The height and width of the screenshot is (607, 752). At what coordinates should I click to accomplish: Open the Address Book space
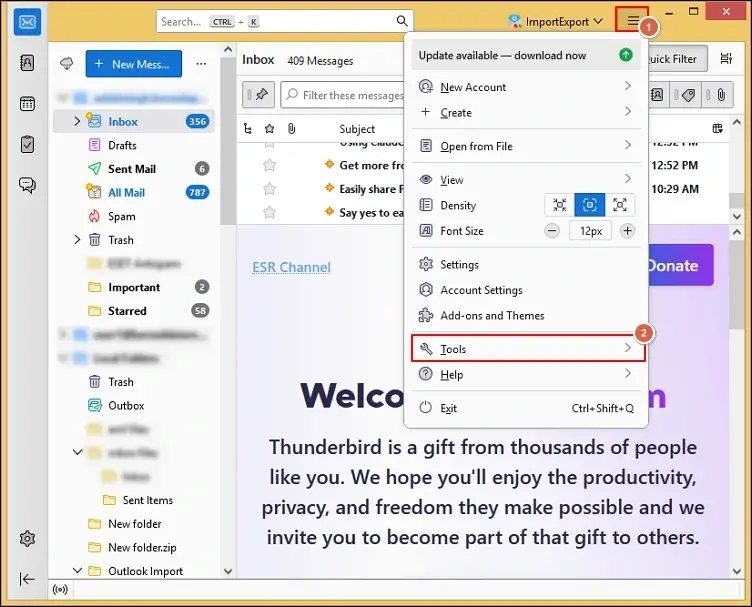(27, 63)
